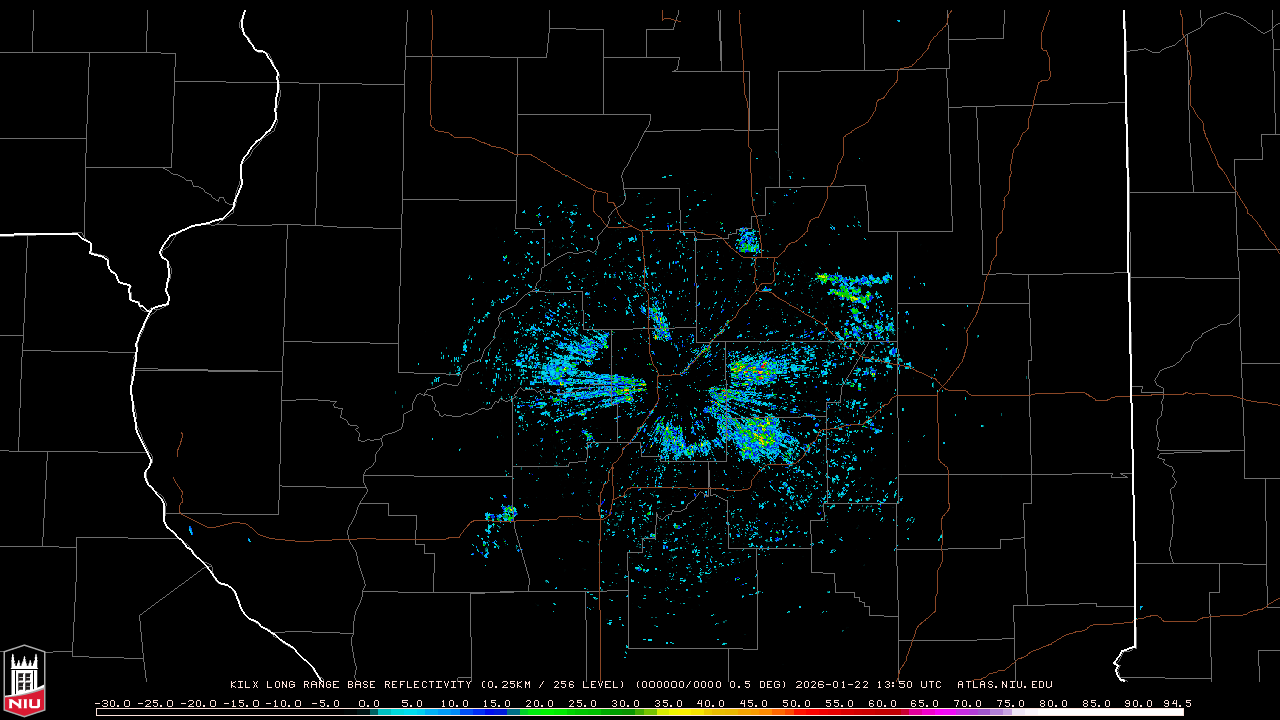Click the small echo blob north of radar
The width and height of the screenshot is (1280, 720).
pos(747,240)
